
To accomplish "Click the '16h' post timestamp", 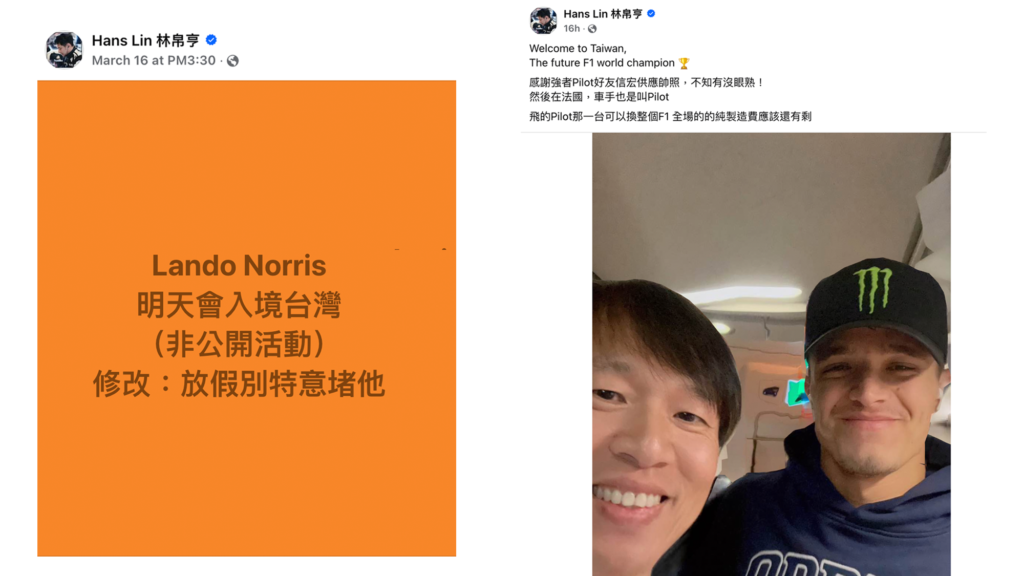I will 571,29.
